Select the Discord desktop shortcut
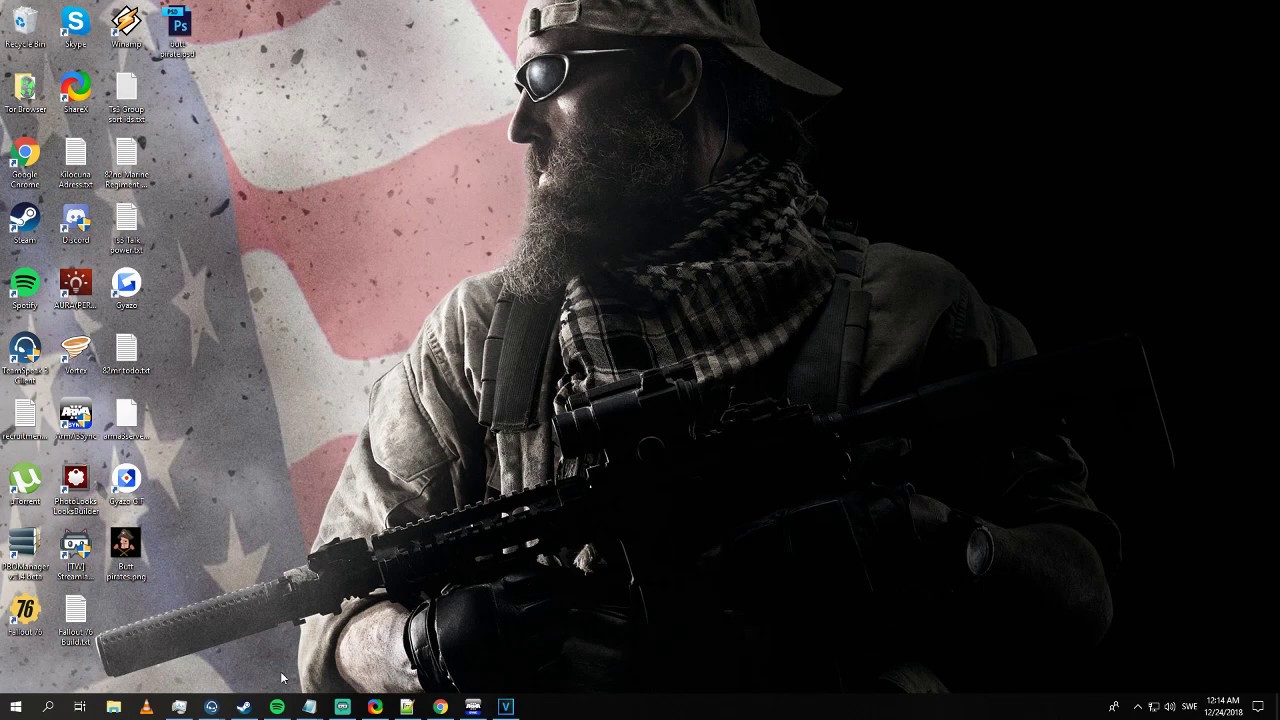The width and height of the screenshot is (1280, 720). (x=75, y=224)
